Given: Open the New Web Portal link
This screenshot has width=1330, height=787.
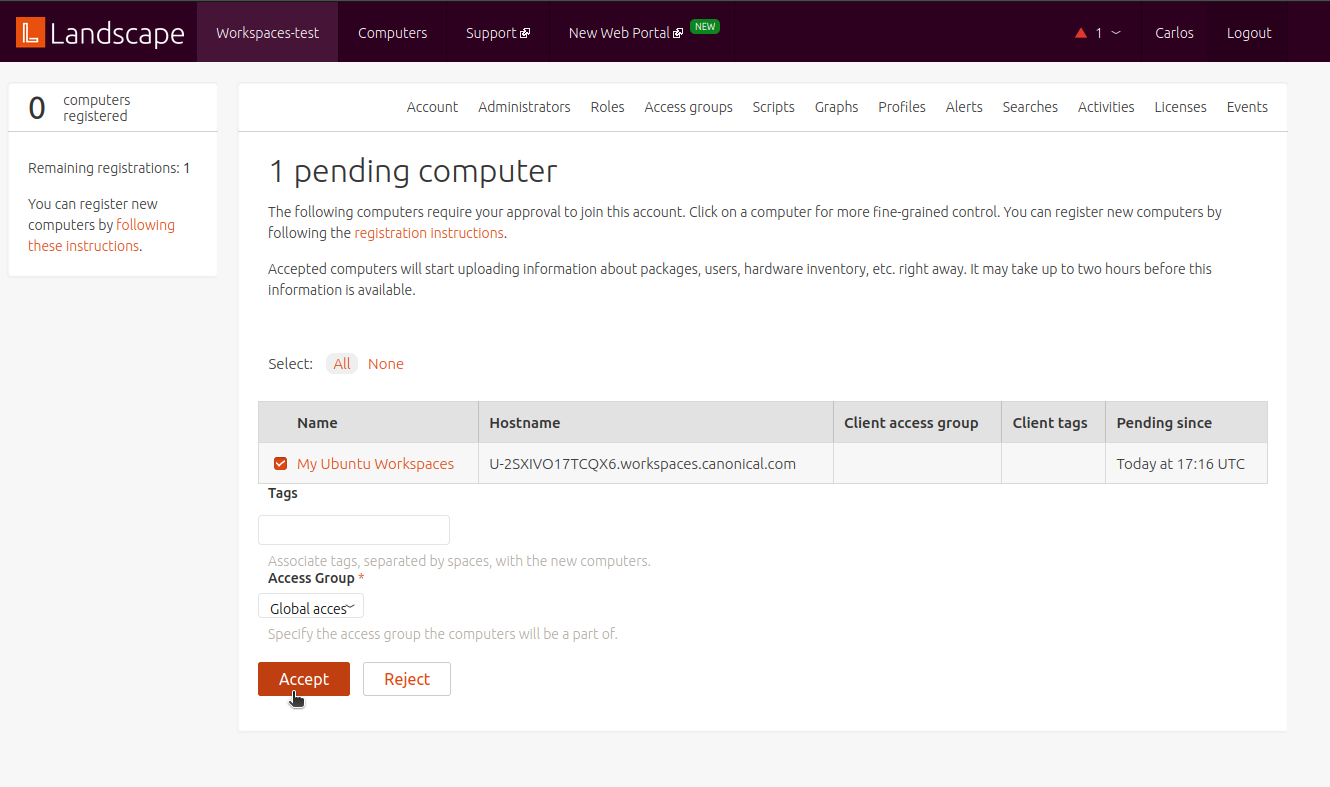Looking at the screenshot, I should click(x=626, y=32).
